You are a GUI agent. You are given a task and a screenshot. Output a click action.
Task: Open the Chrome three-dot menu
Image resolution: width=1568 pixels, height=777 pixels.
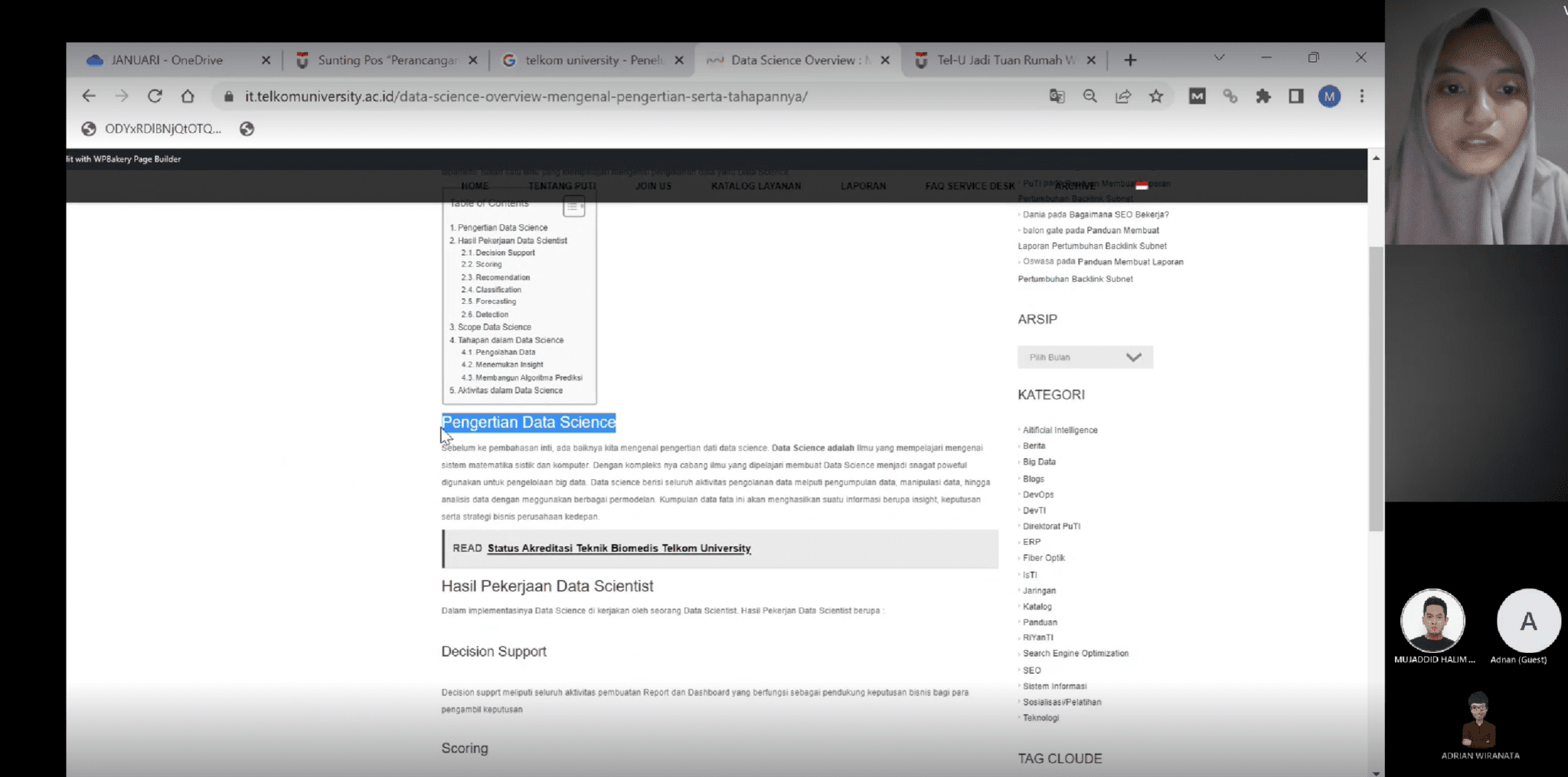point(1361,96)
